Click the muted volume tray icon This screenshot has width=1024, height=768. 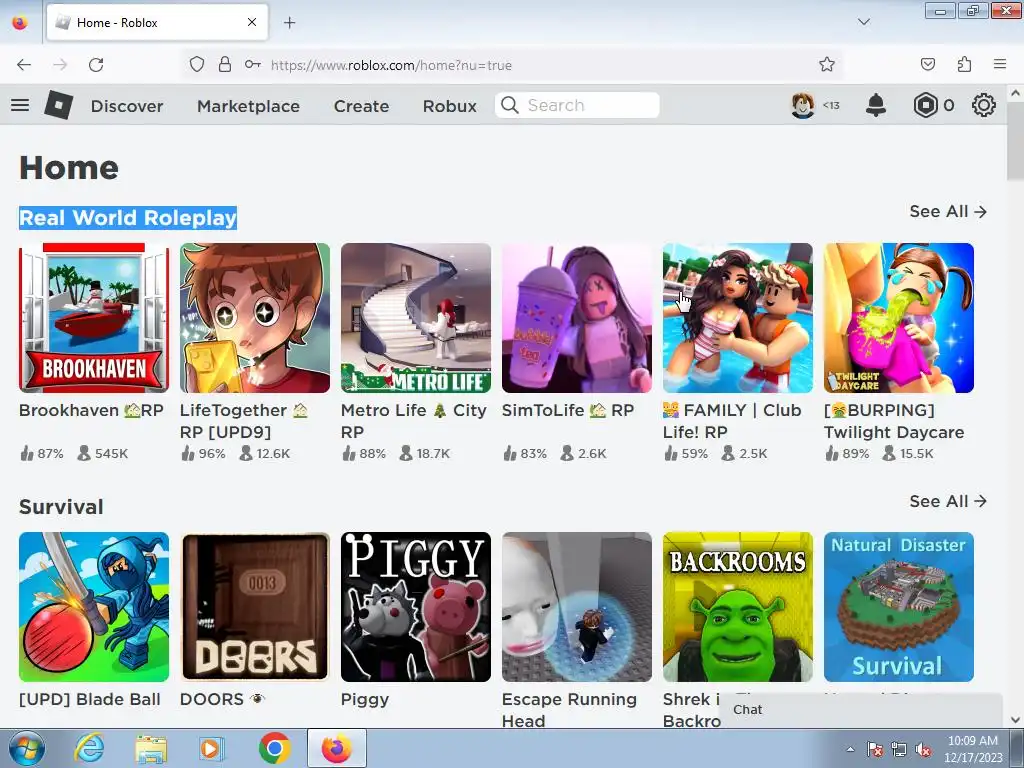923,749
